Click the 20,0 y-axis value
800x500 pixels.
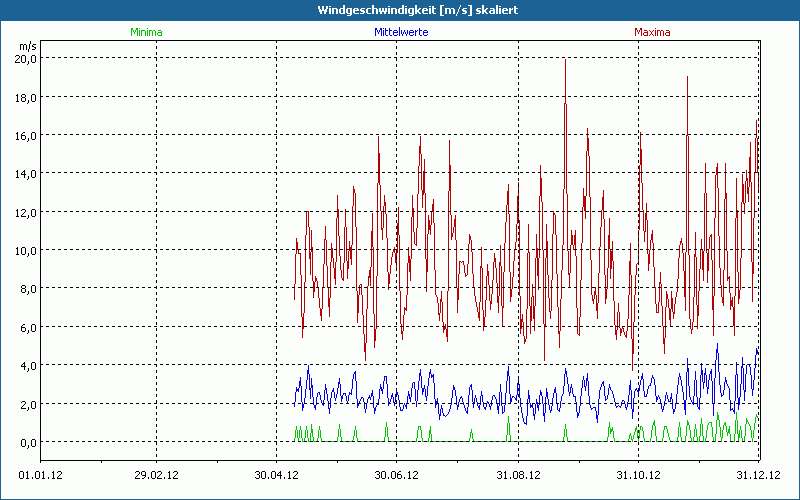point(25,58)
